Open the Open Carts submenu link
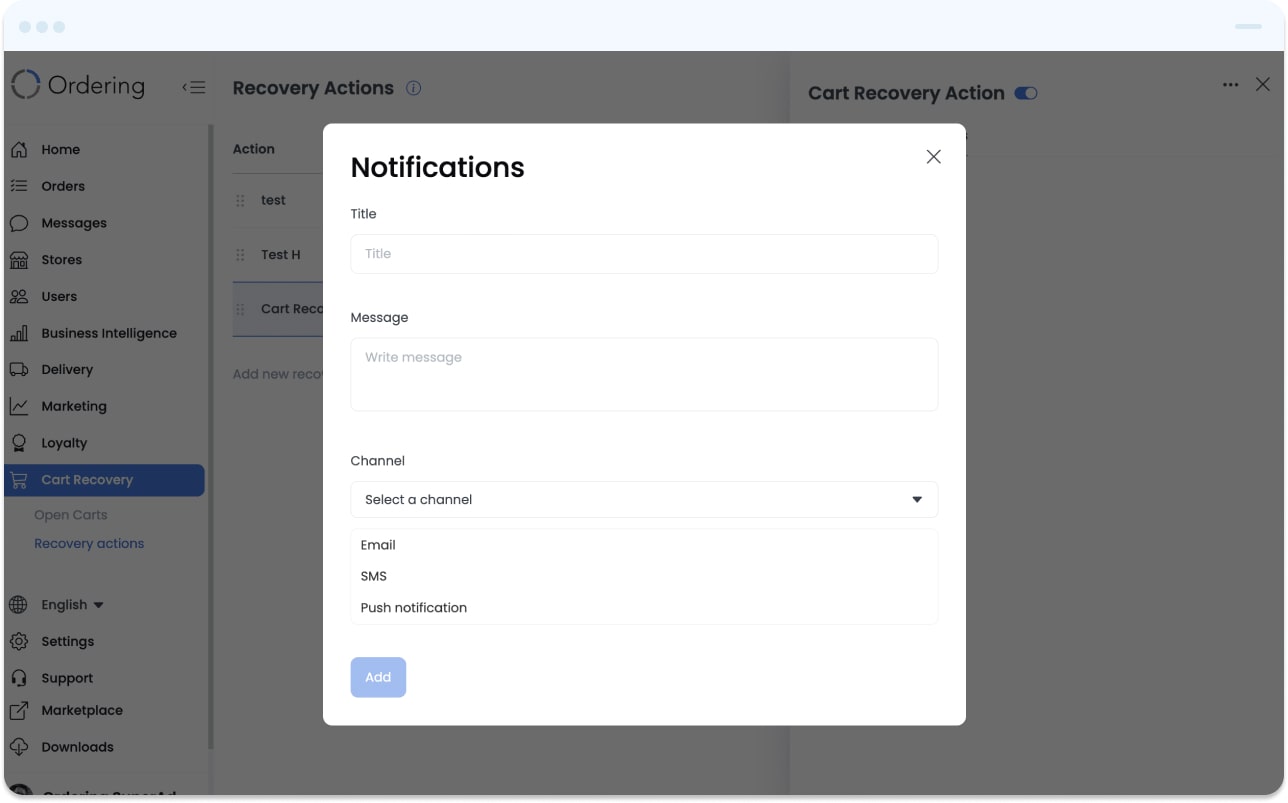Image resolution: width=1288 pixels, height=803 pixels. [71, 515]
